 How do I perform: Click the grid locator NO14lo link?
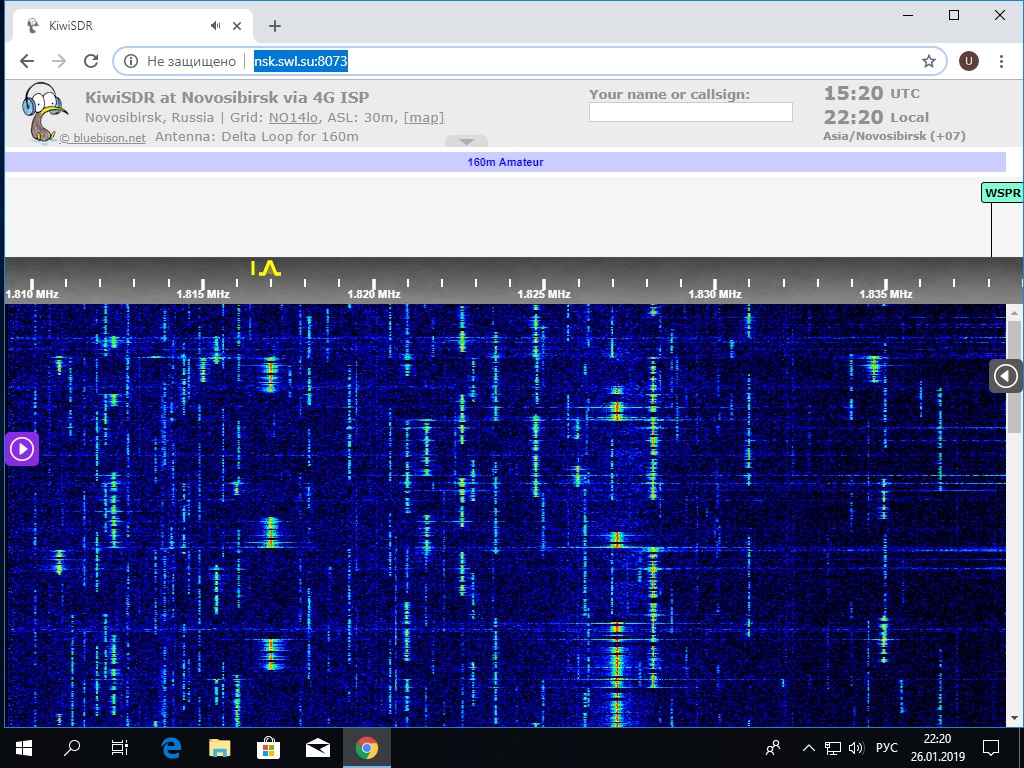pyautogui.click(x=273, y=117)
